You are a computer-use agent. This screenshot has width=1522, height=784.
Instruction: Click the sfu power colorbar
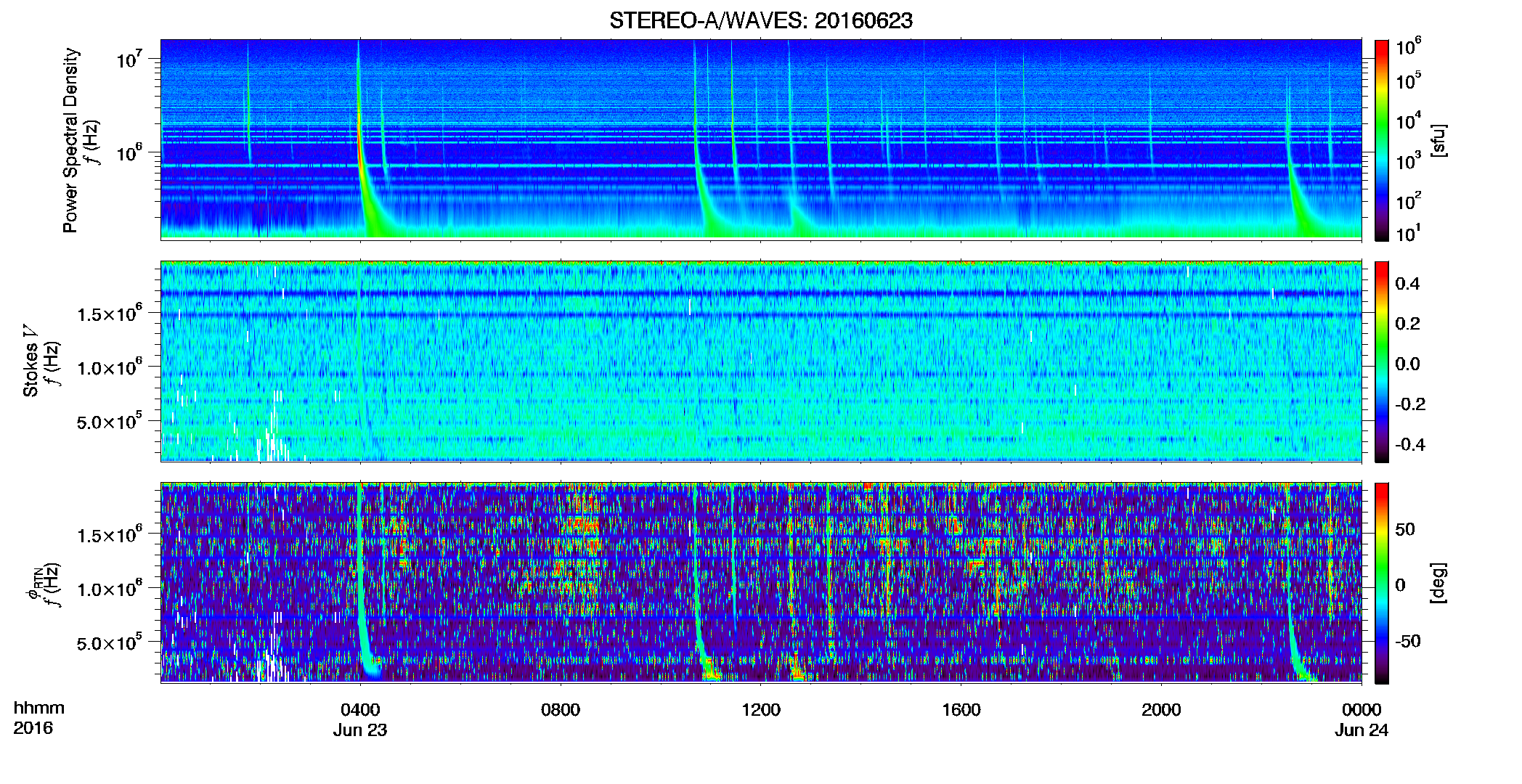1381,140
